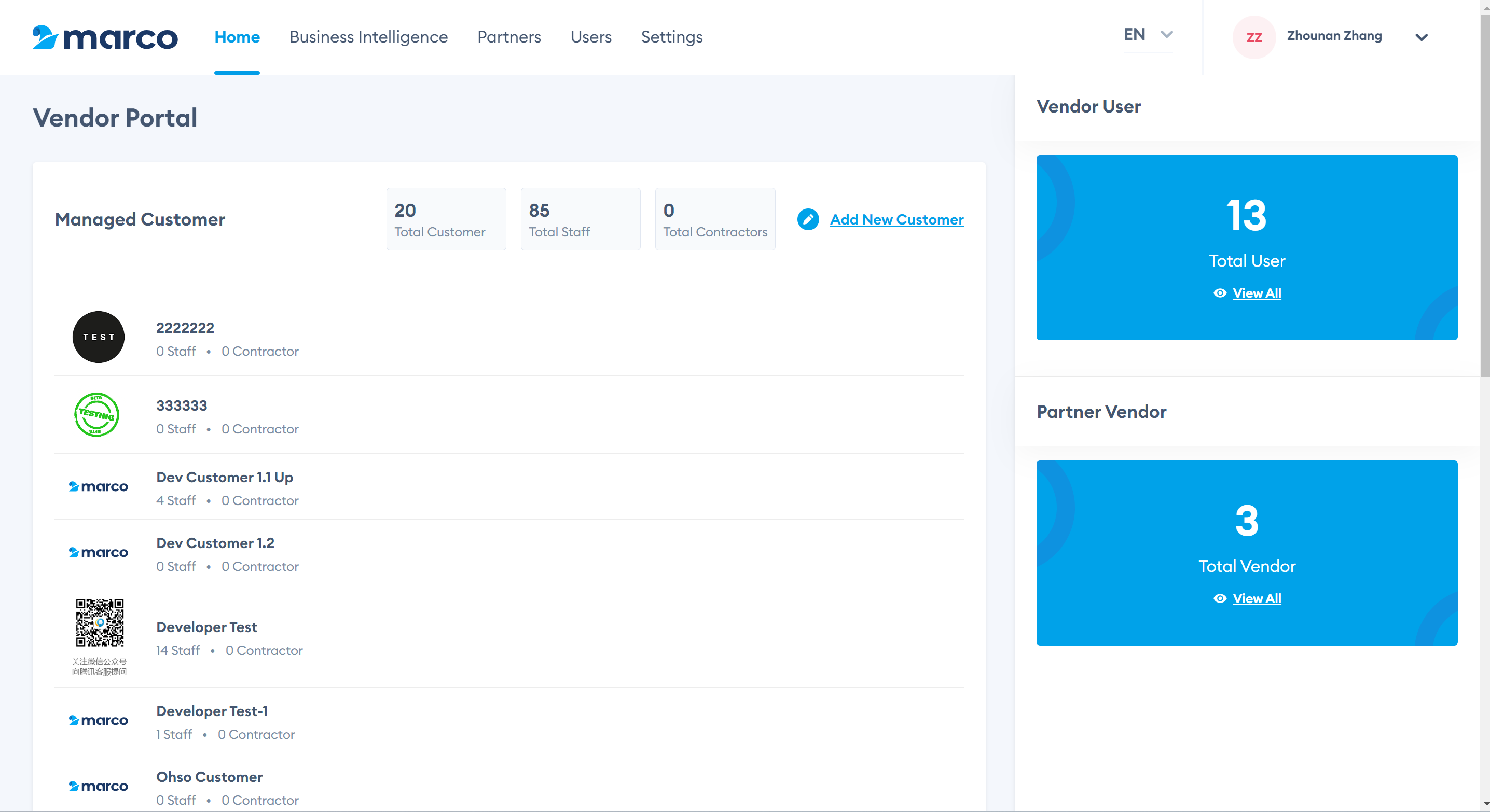1490x812 pixels.
Task: Click eye icon in Total User card
Action: (1219, 293)
